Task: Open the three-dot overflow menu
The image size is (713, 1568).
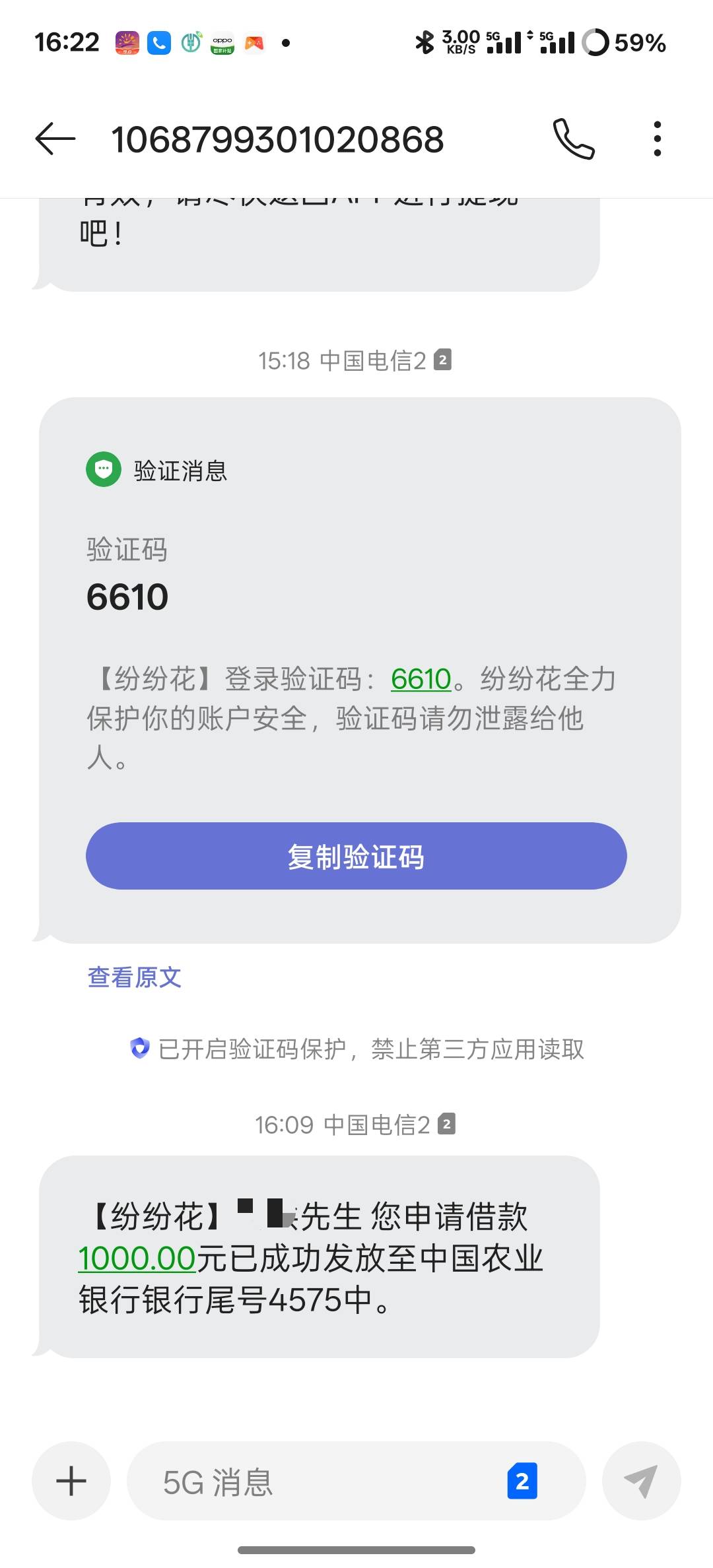Action: tap(657, 139)
